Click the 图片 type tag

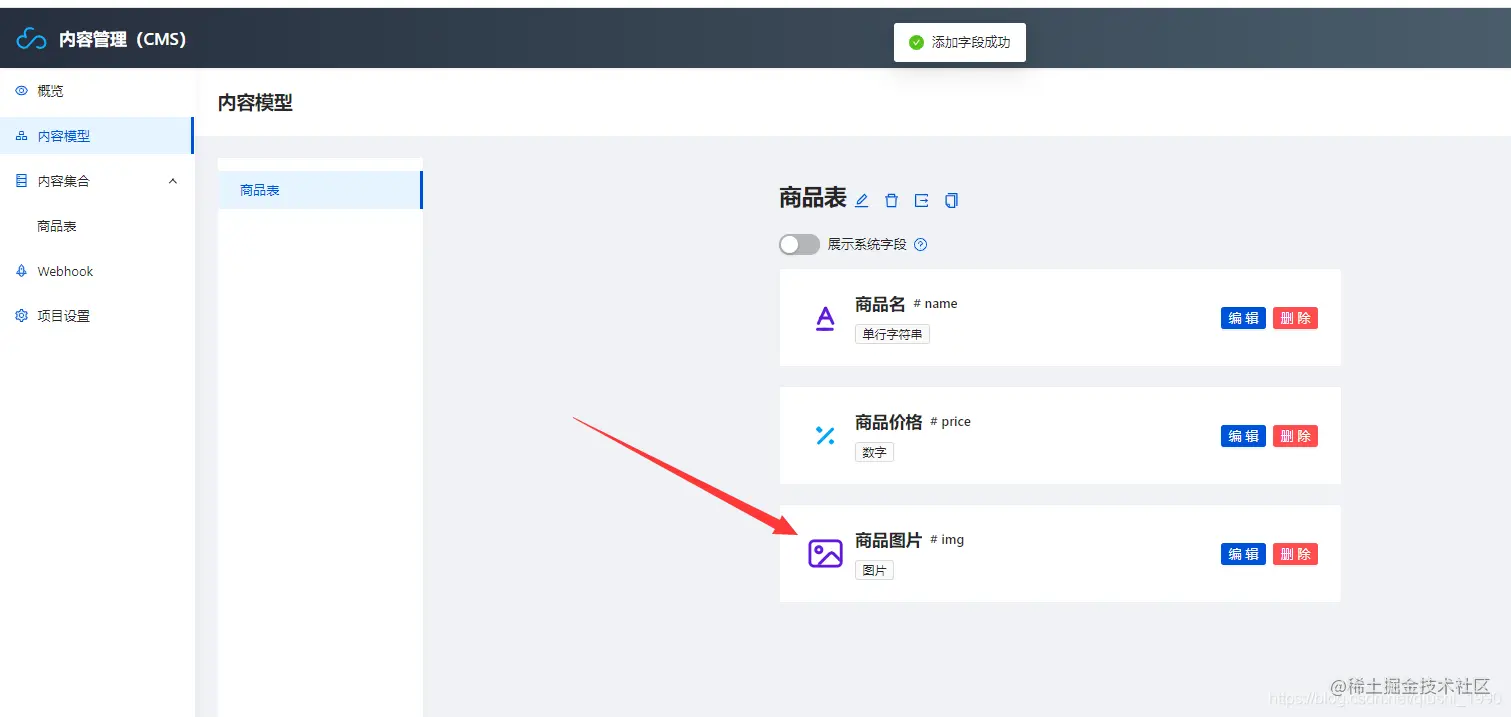pos(874,570)
